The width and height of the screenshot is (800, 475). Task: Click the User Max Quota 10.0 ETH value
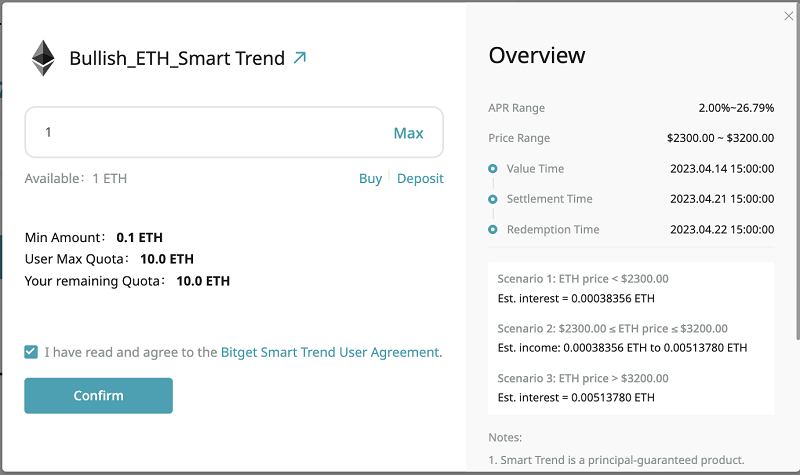167,259
